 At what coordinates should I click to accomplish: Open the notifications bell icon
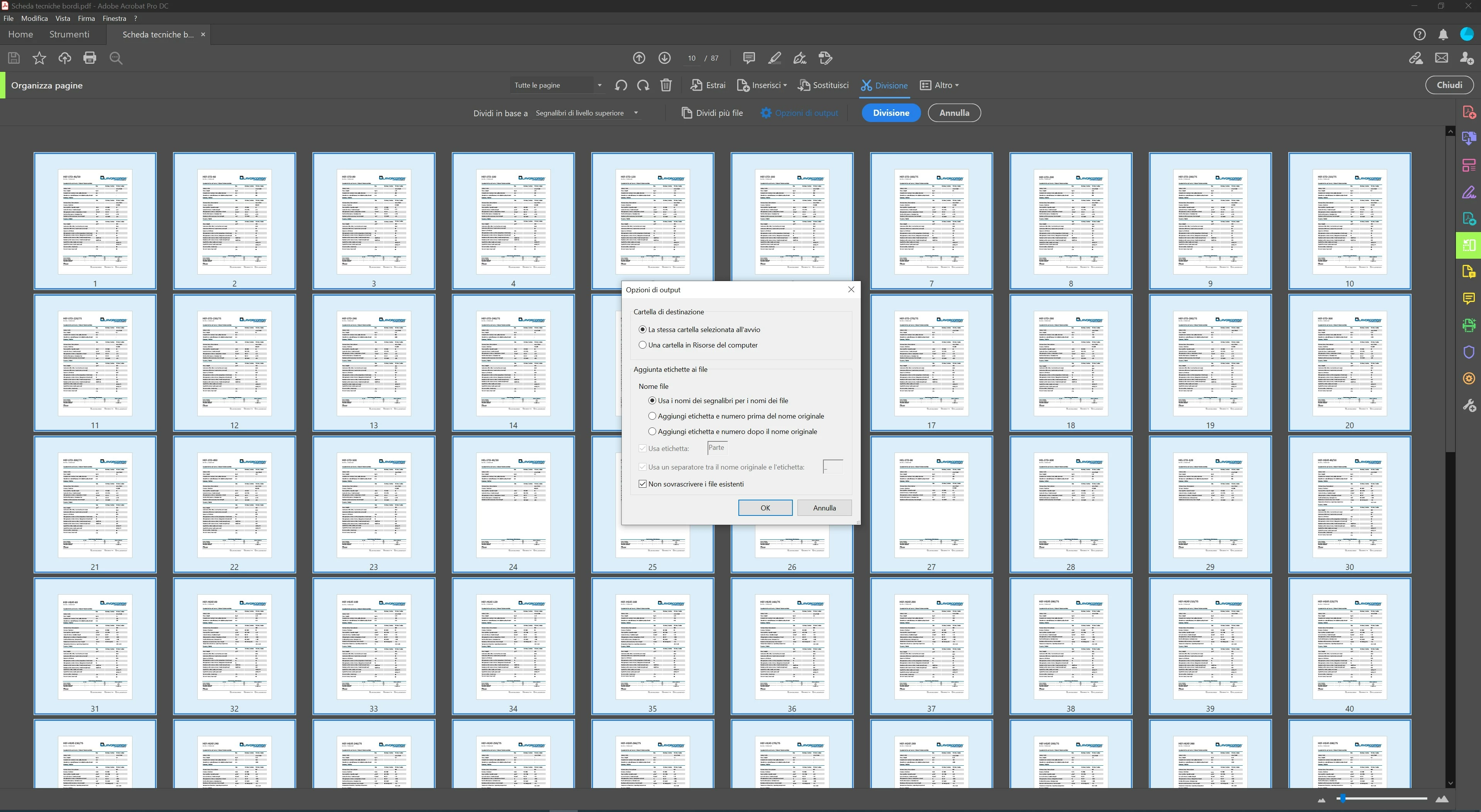tap(1443, 34)
